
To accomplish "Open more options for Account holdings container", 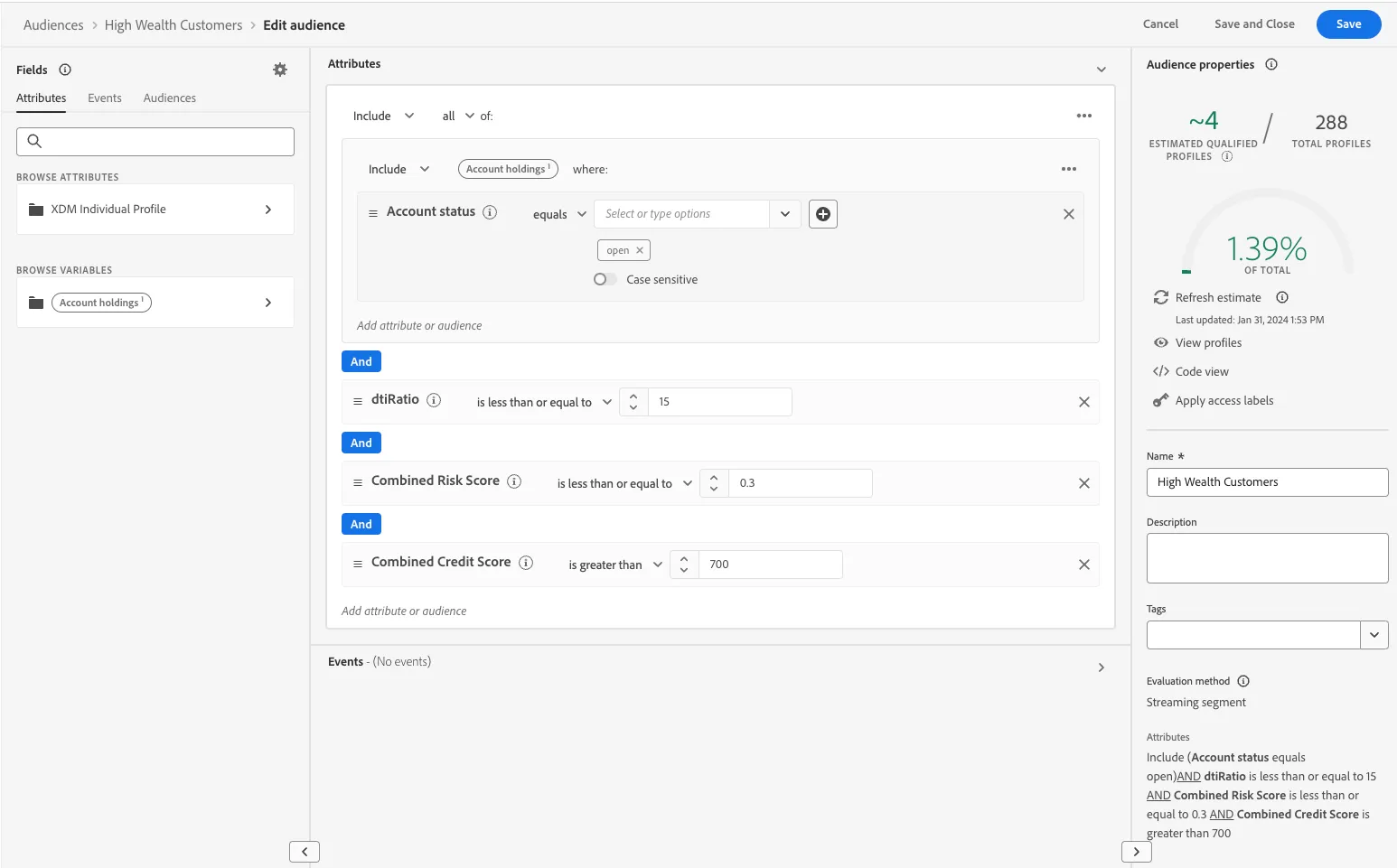I will click(x=1069, y=169).
